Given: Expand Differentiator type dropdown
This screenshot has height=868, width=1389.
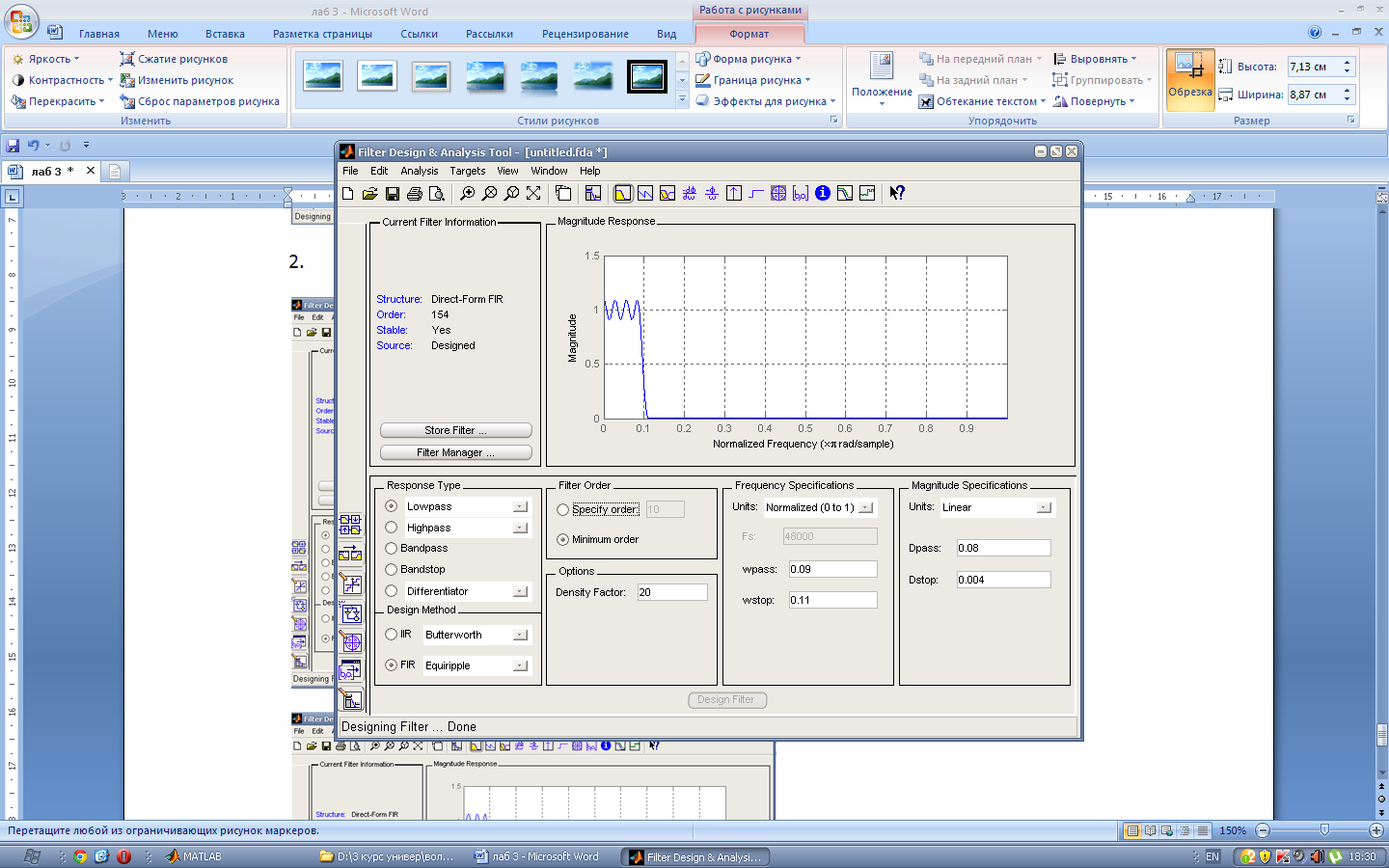Looking at the screenshot, I should (521, 592).
